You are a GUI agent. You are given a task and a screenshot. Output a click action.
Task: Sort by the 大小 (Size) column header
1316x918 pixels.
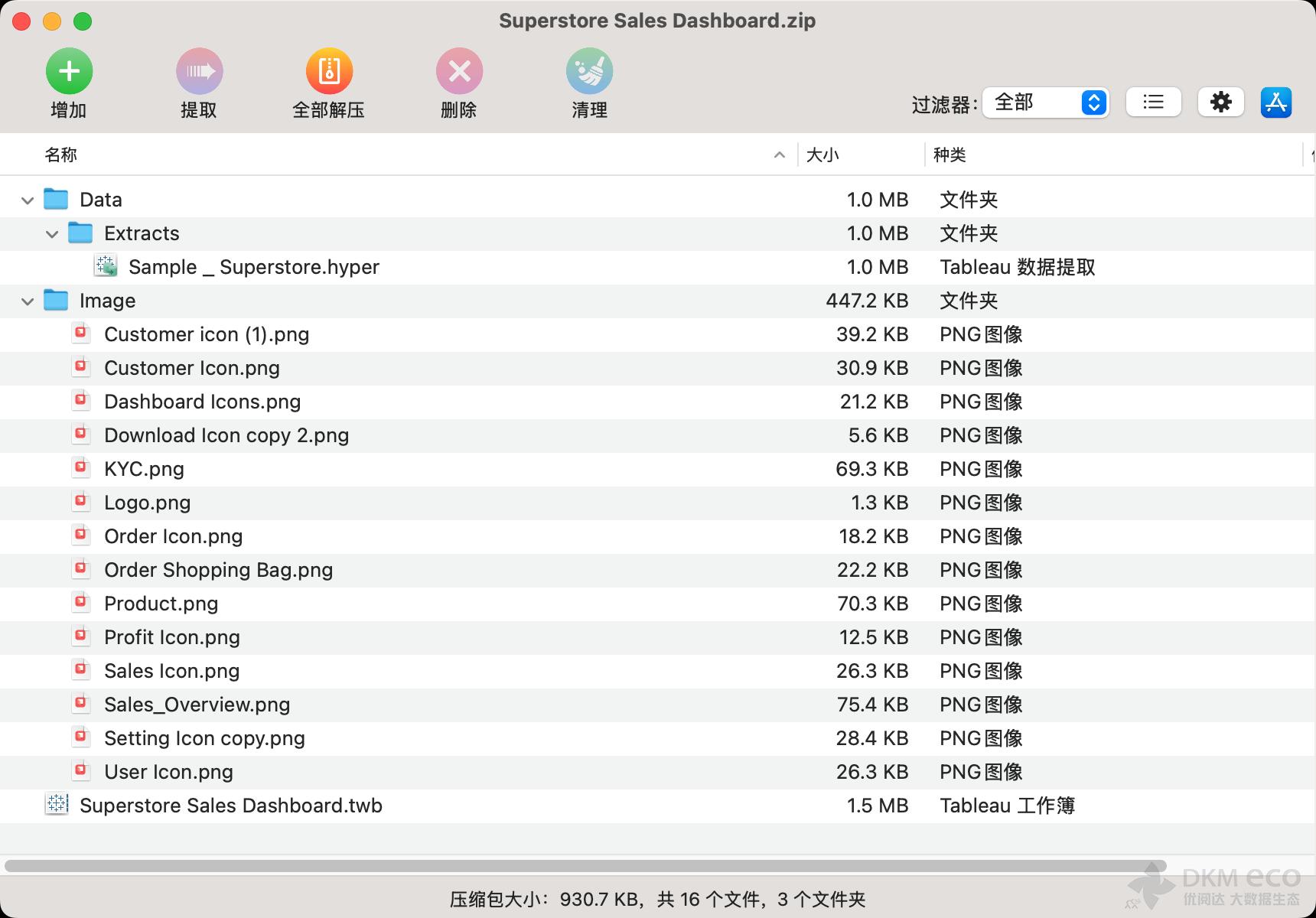pos(822,155)
